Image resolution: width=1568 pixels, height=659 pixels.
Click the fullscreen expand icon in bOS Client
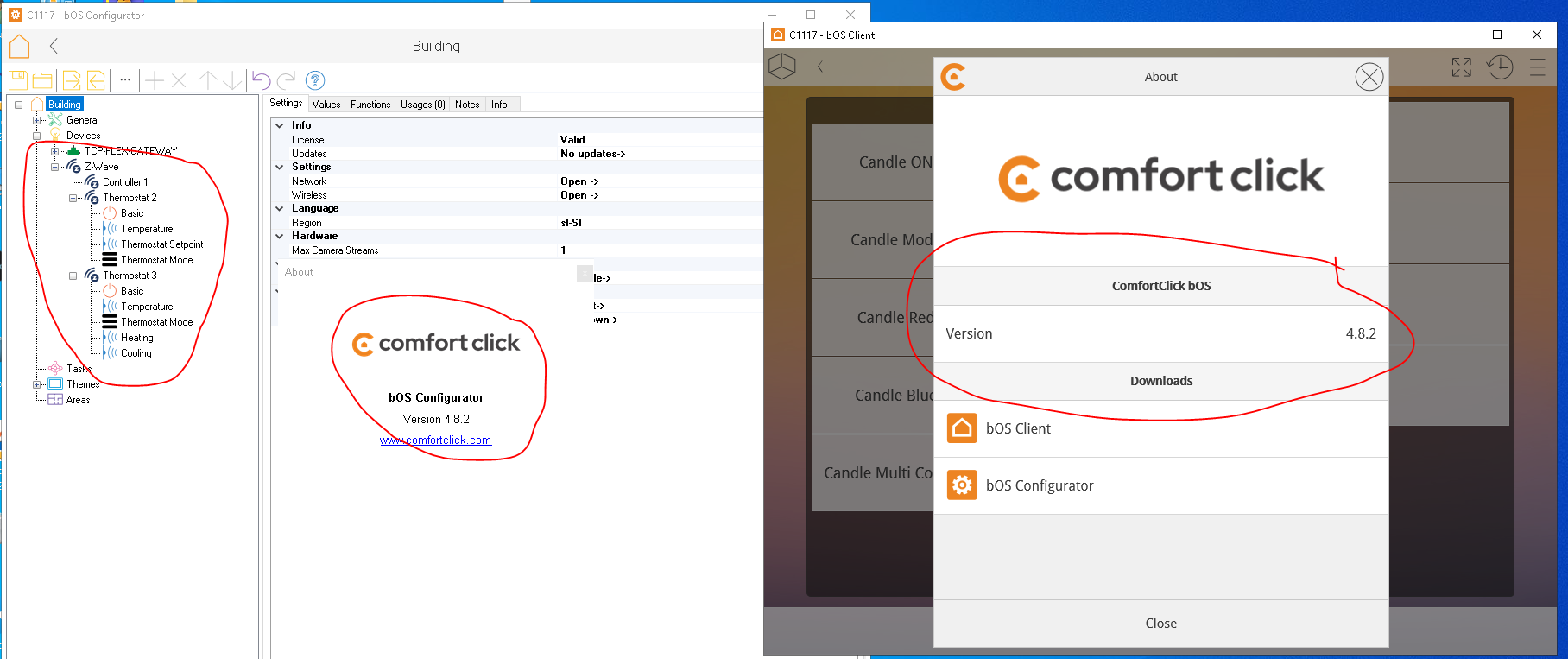1461,67
